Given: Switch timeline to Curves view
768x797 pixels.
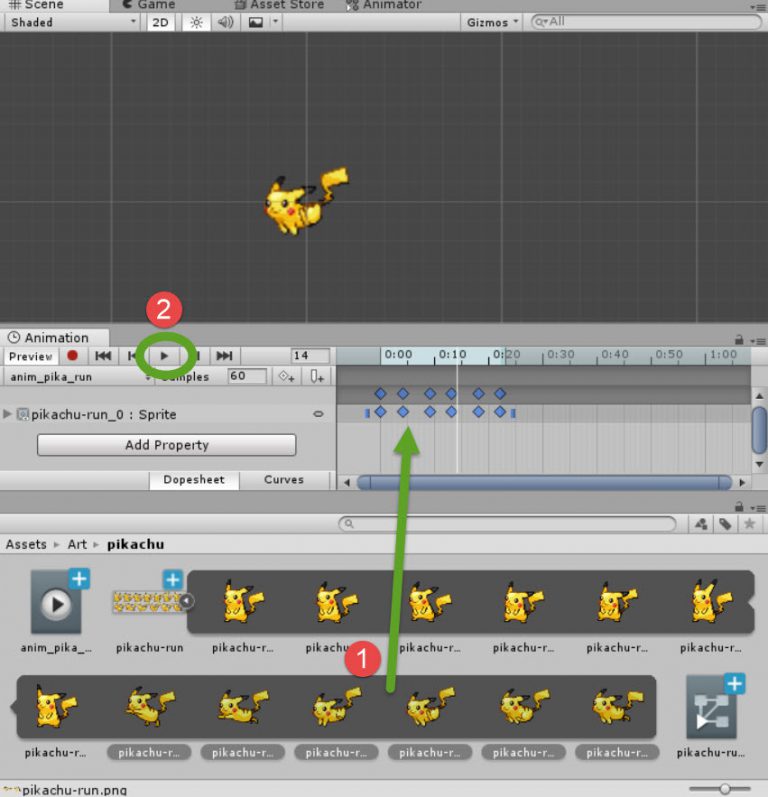Looking at the screenshot, I should (284, 480).
